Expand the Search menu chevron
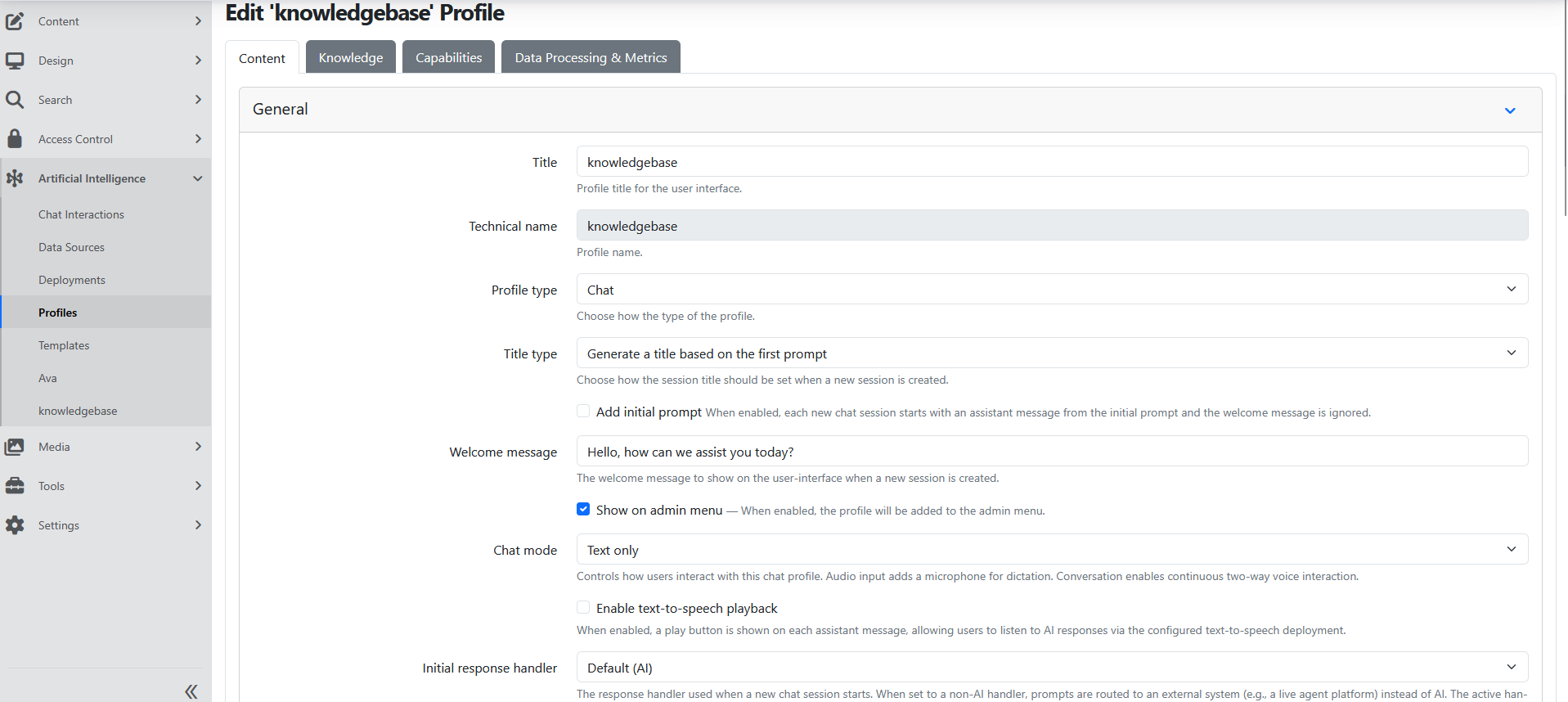Image resolution: width=1568 pixels, height=702 pixels. click(x=198, y=100)
